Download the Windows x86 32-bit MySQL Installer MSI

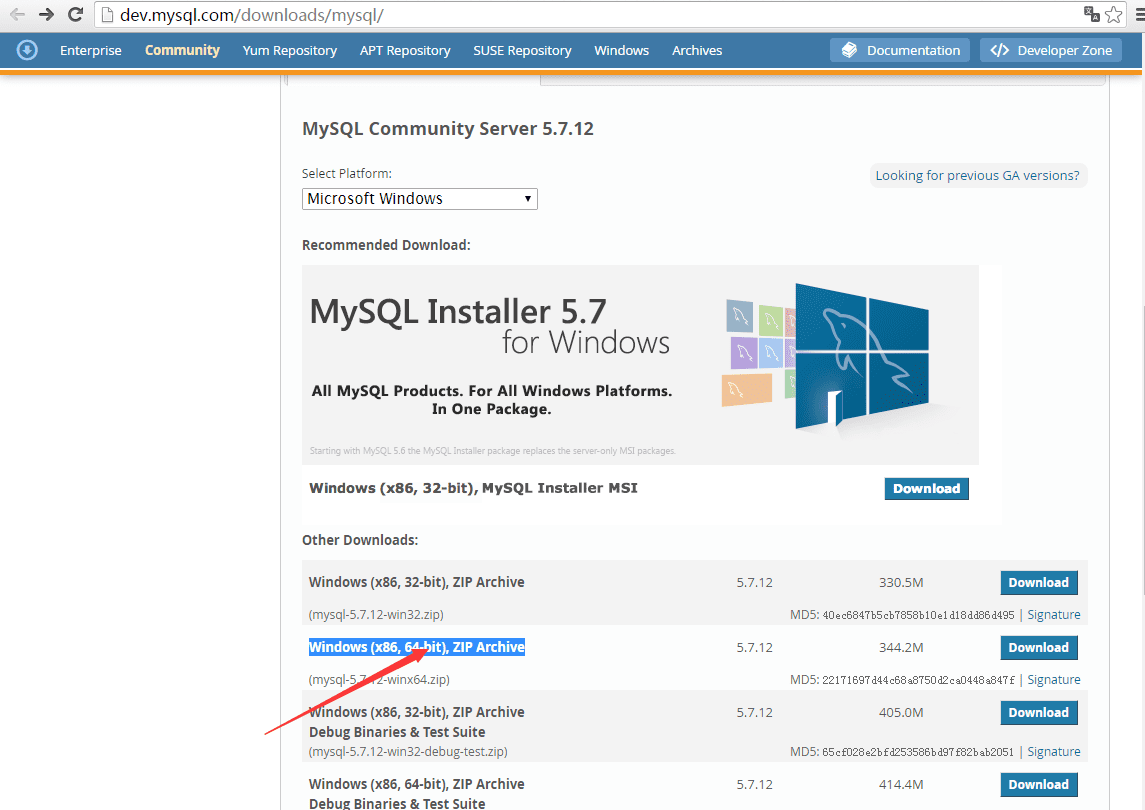coord(925,488)
